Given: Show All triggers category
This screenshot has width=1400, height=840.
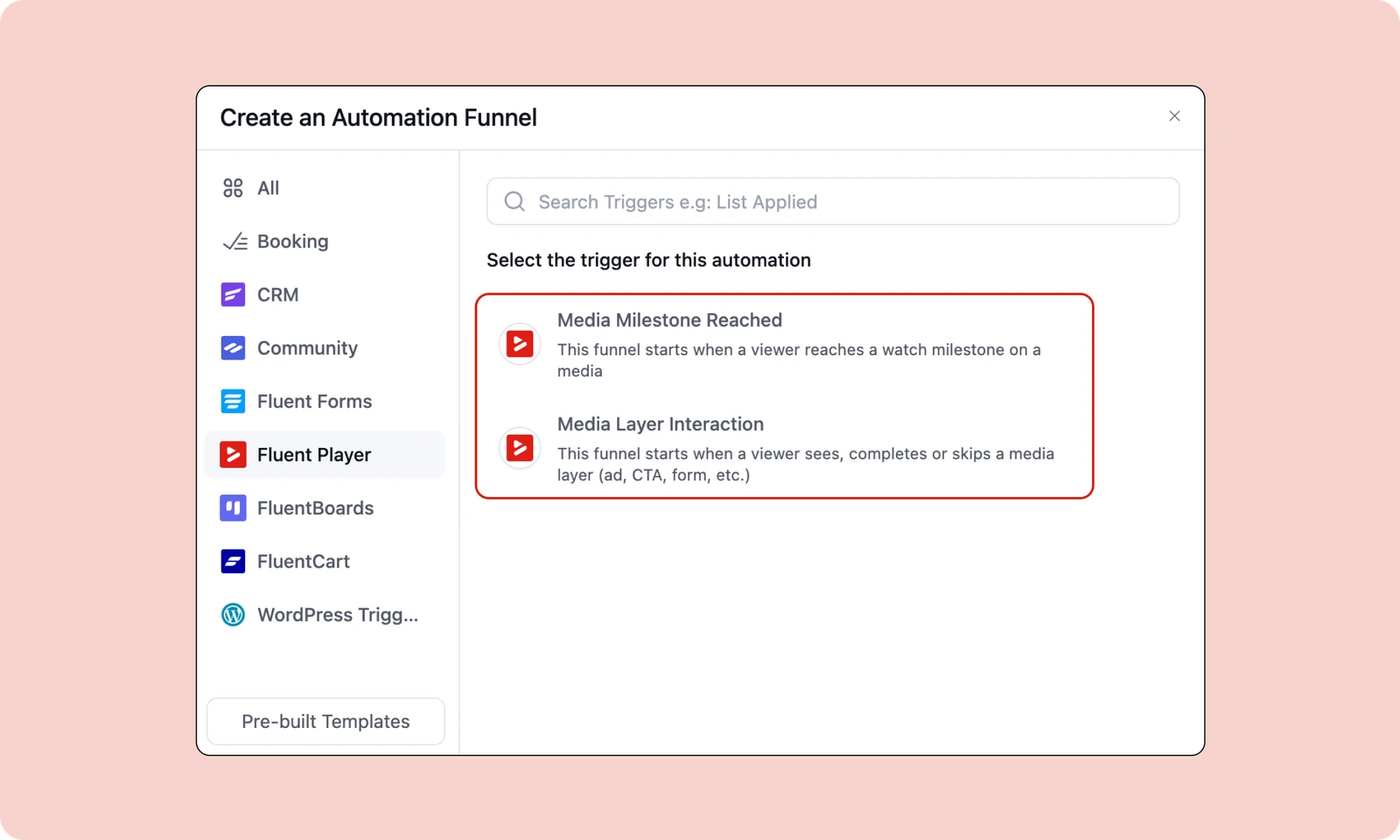Looking at the screenshot, I should click(x=268, y=188).
